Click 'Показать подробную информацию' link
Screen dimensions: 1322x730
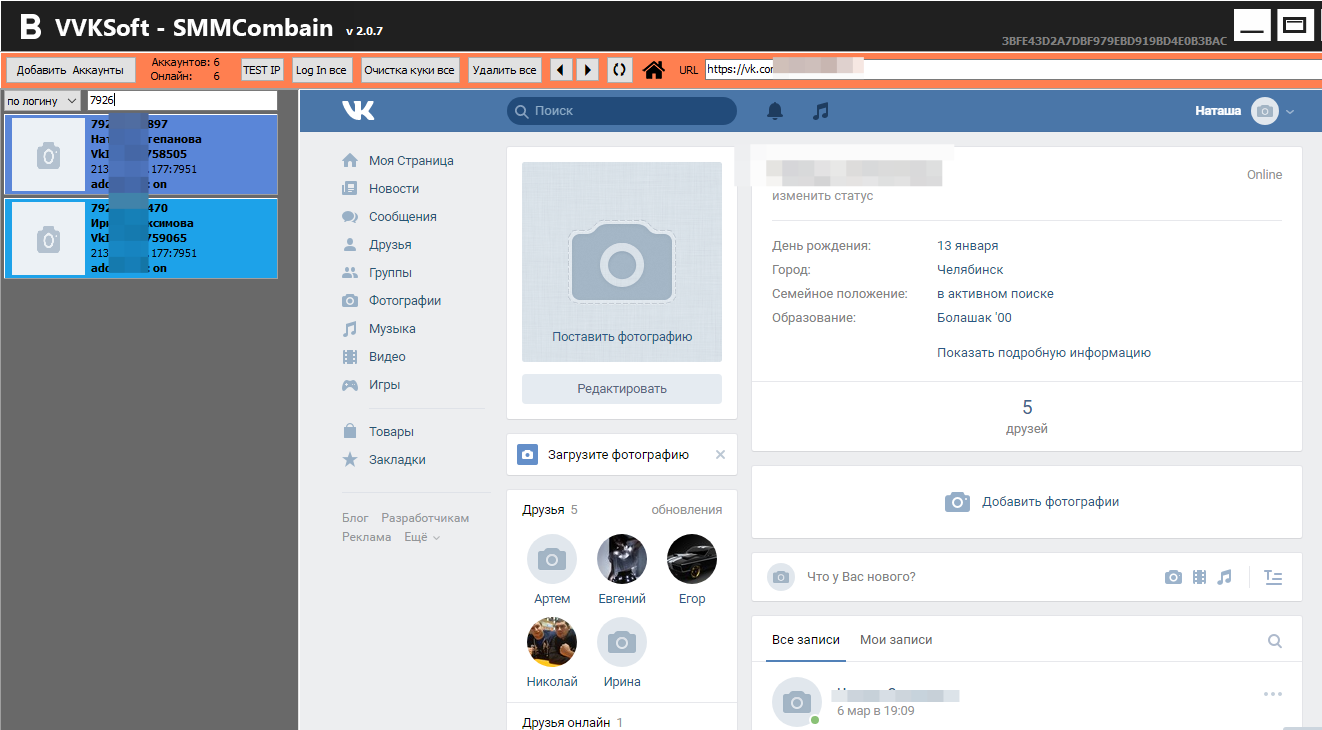1043,353
